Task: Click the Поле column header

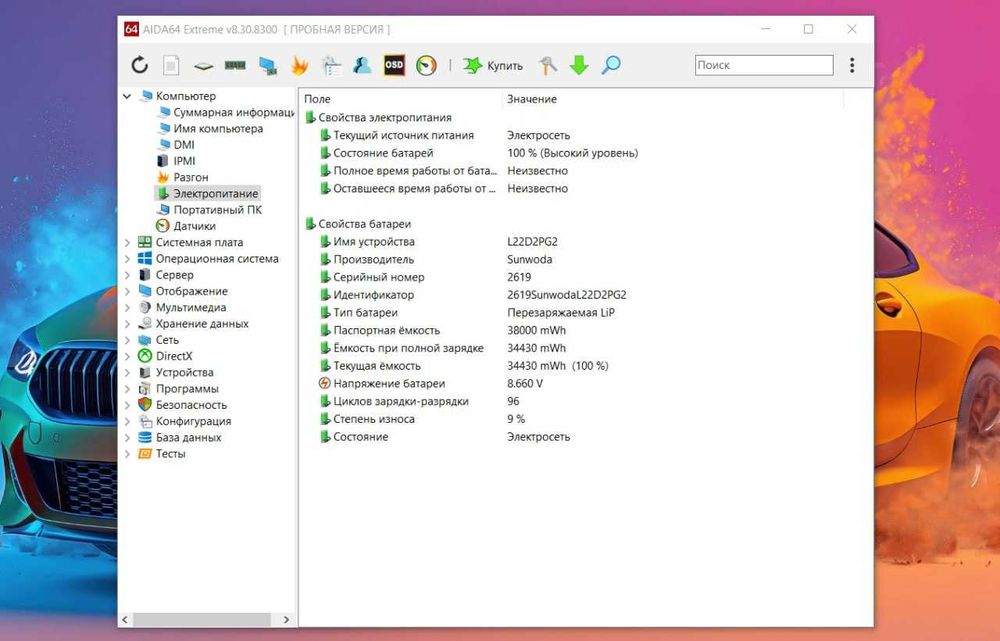Action: tap(401, 99)
